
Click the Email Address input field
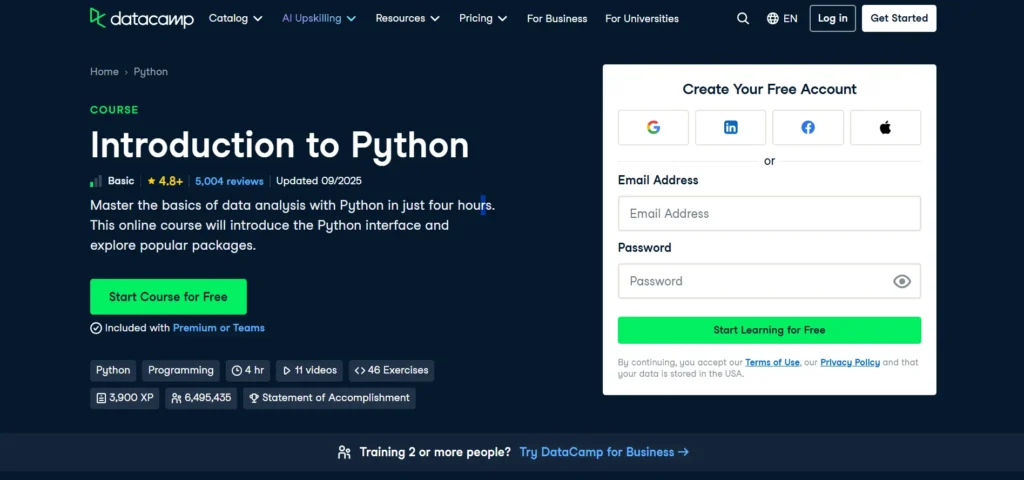click(x=768, y=213)
